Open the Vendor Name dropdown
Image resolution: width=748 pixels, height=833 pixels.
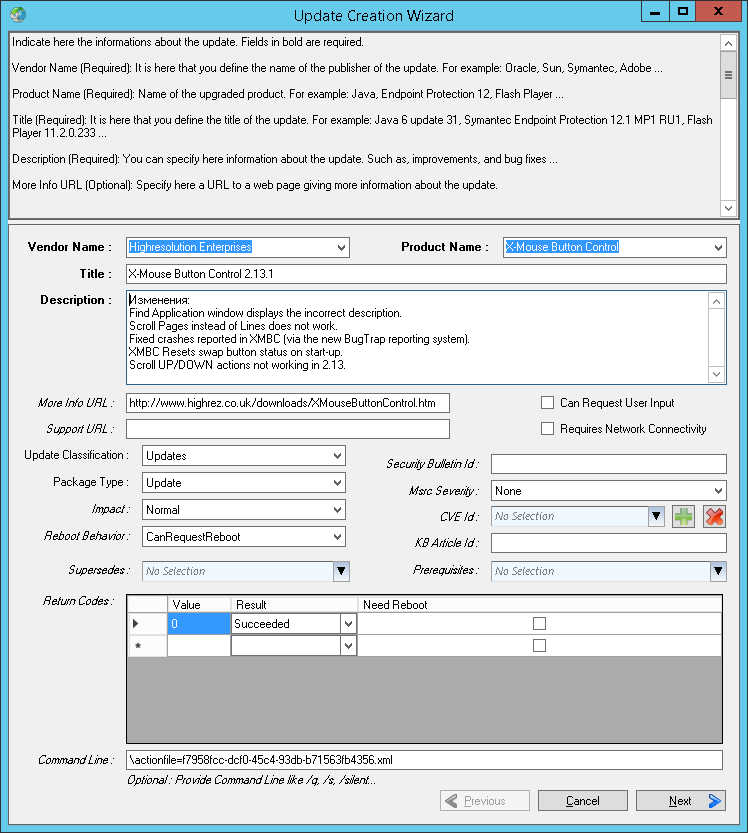(342, 248)
